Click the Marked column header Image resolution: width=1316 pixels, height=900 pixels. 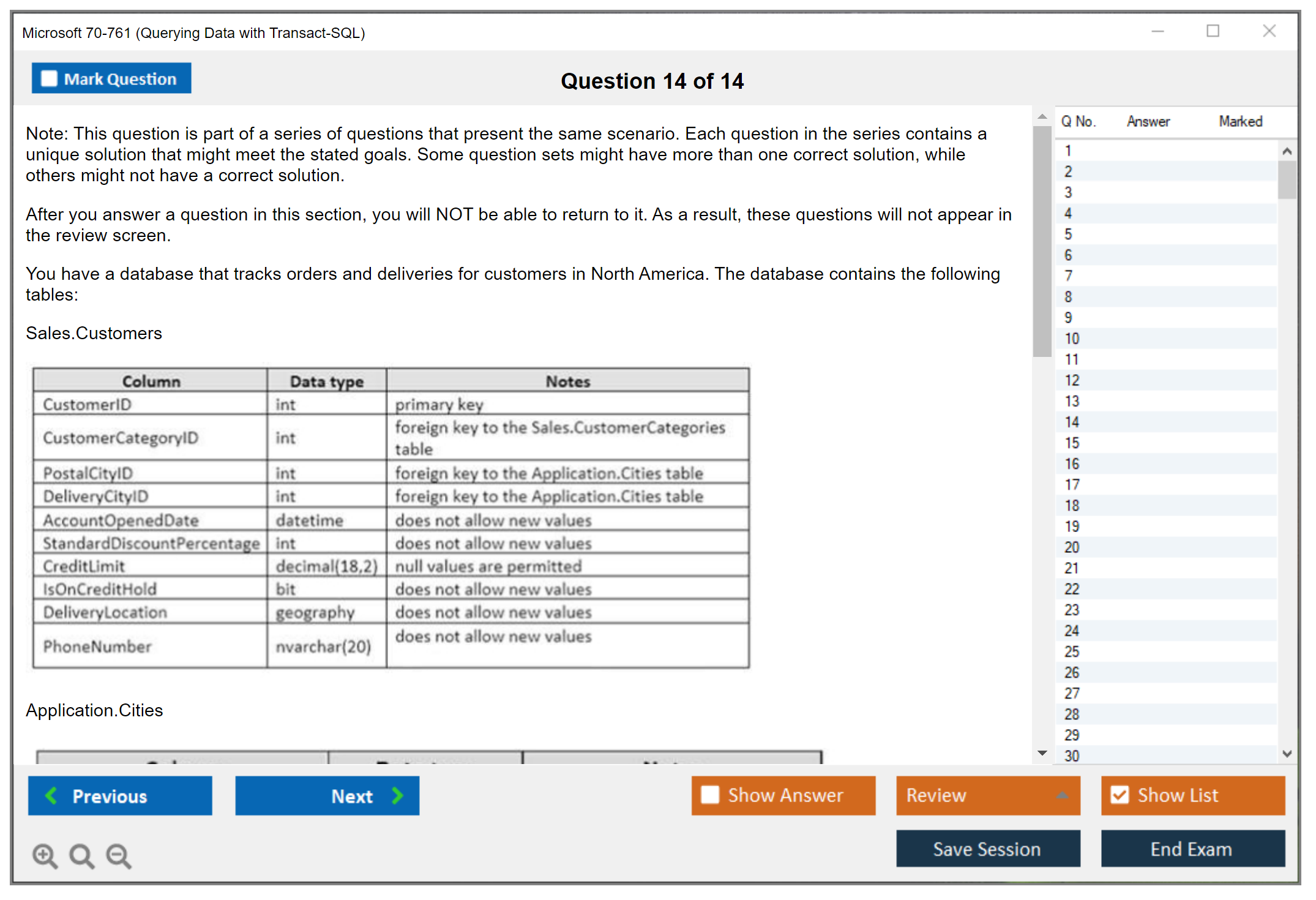(x=1240, y=121)
